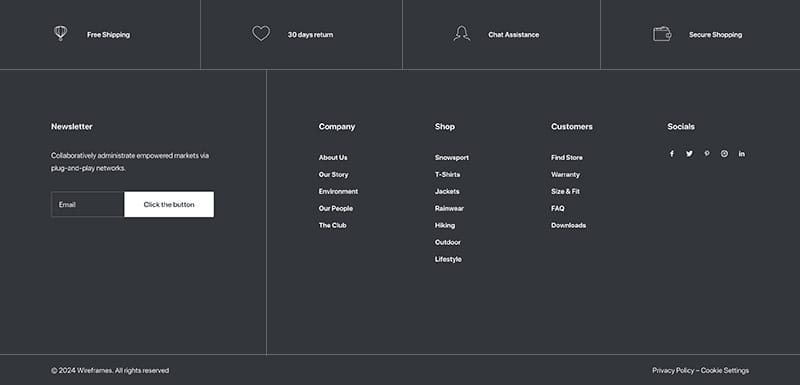Viewport: 800px width, 385px height.
Task: Click the Customers column heading
Action: [572, 126]
